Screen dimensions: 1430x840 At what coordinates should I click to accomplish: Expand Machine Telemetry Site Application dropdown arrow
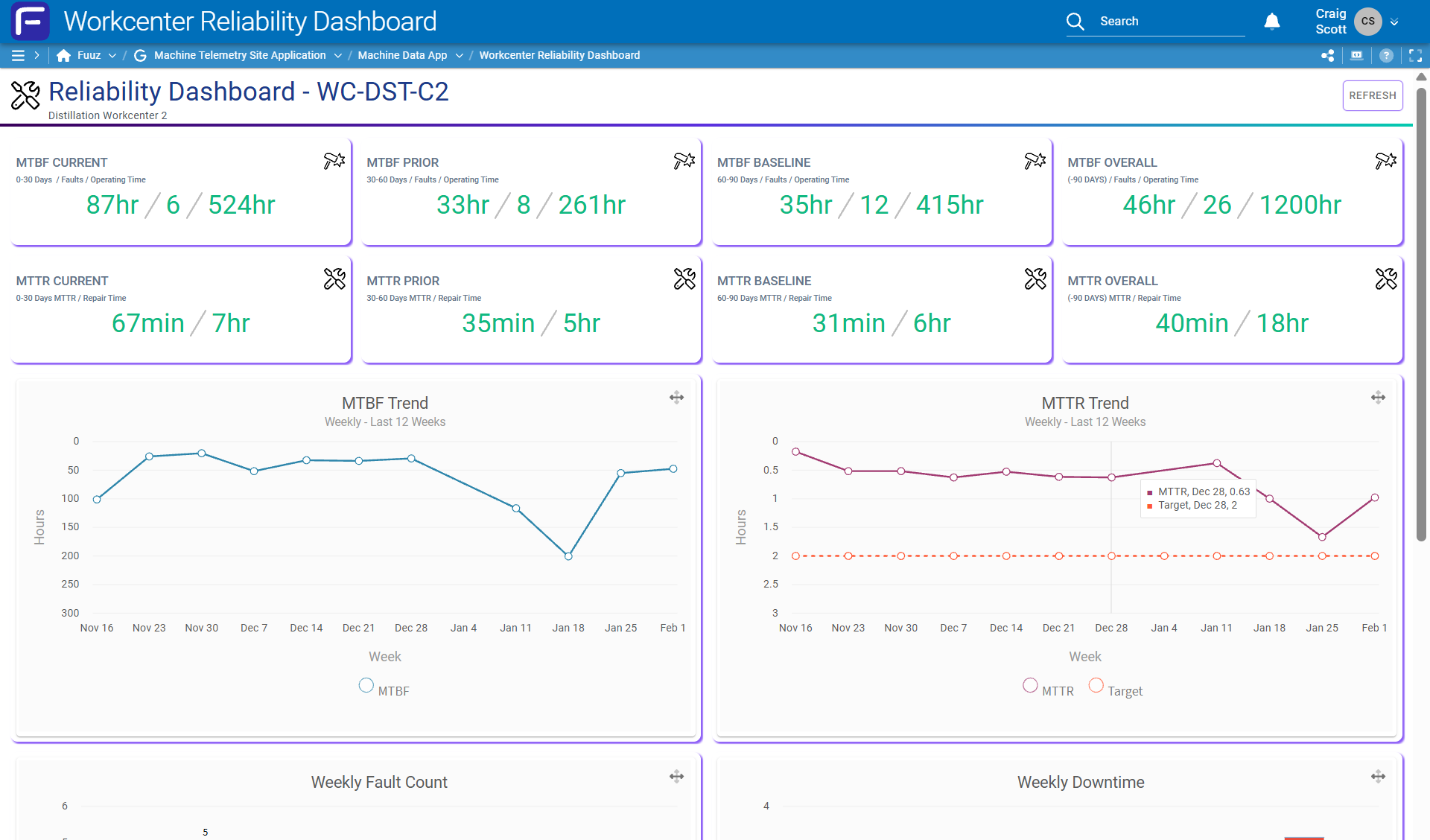click(338, 55)
